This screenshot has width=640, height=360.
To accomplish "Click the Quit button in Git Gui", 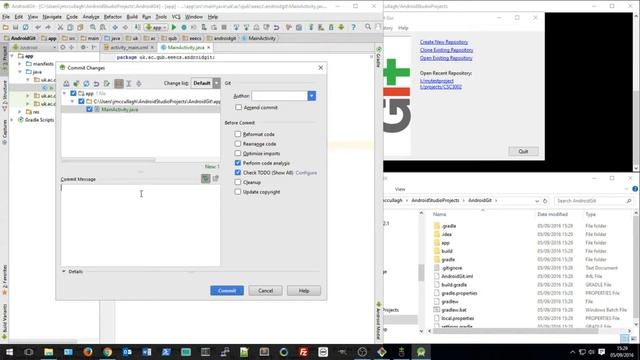I will tap(523, 151).
